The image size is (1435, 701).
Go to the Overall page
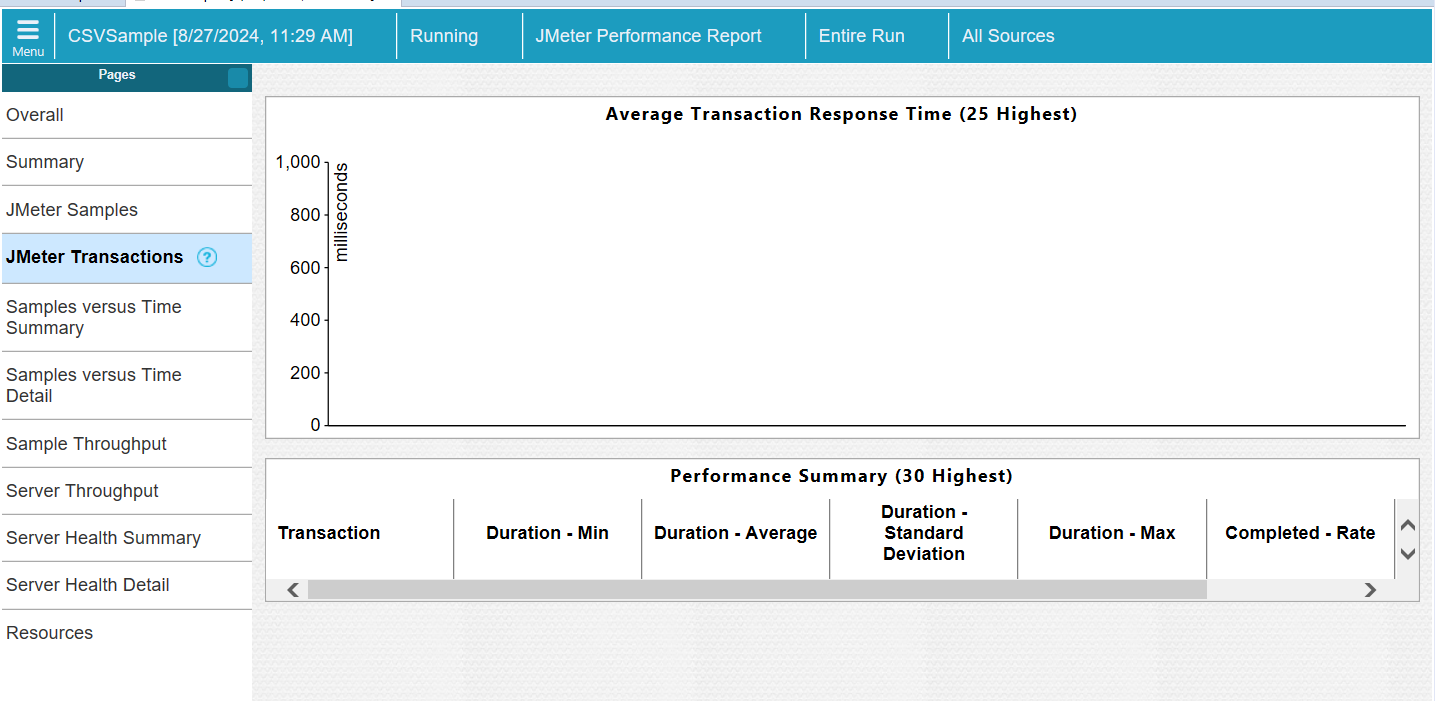(35, 115)
